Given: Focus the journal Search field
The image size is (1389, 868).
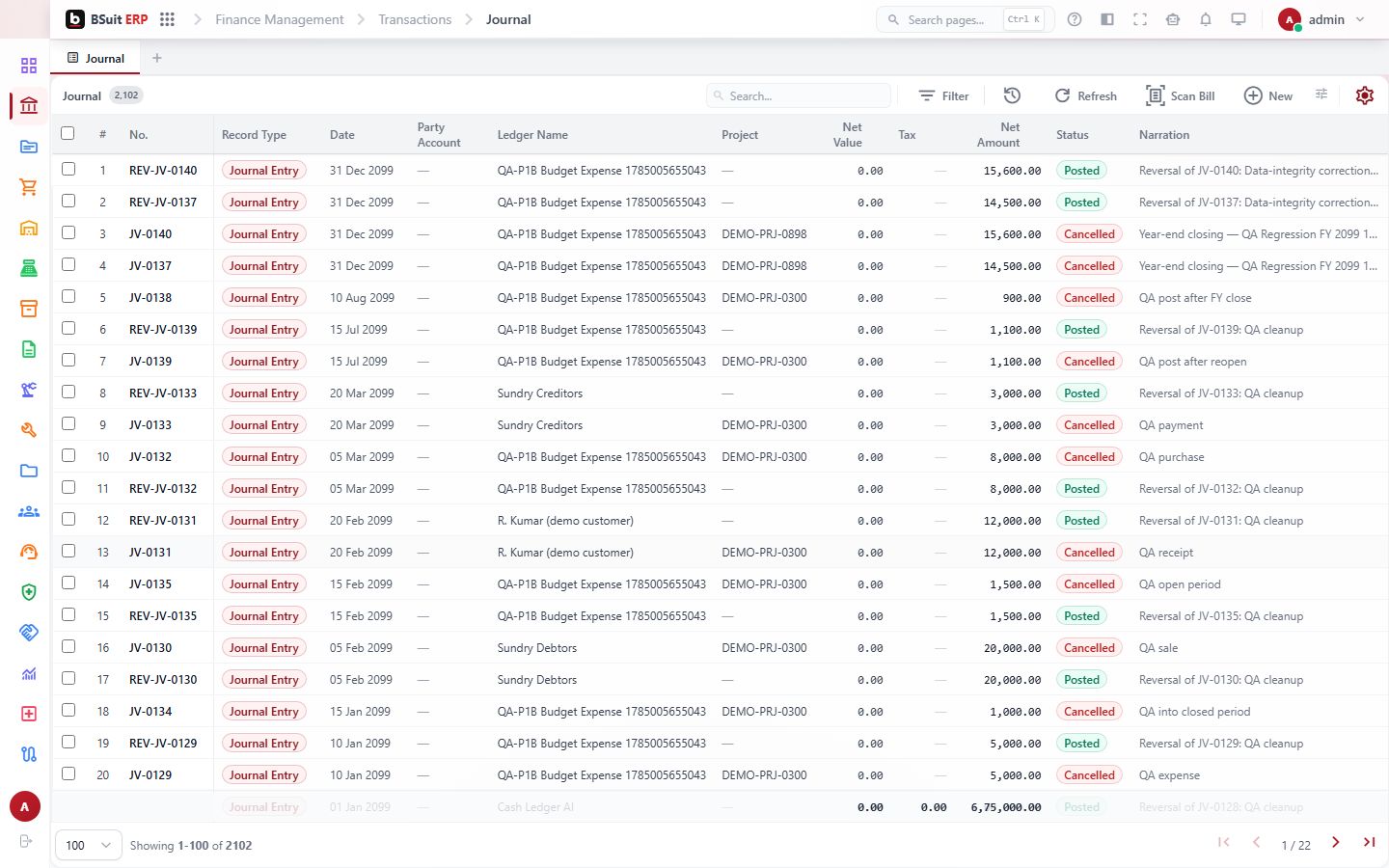Looking at the screenshot, I should click(x=799, y=95).
